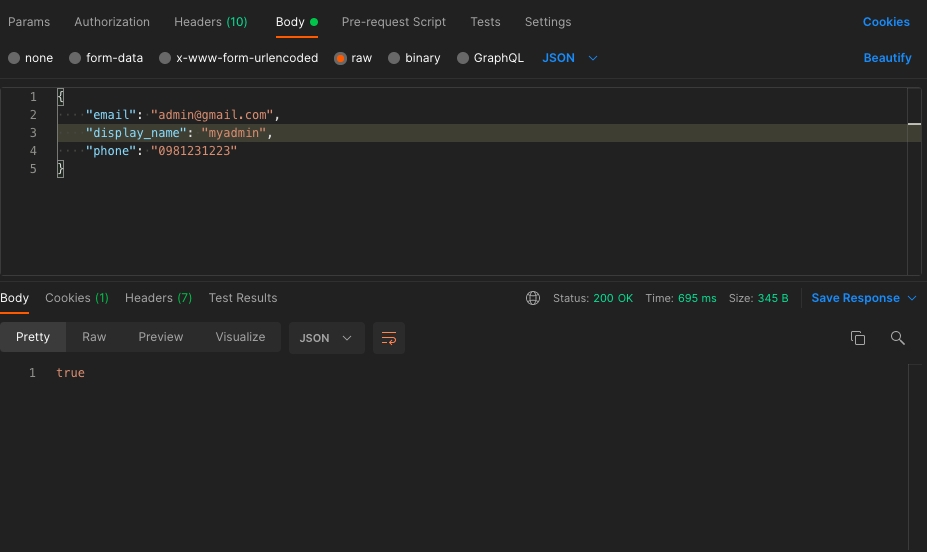Select the response Body tab
927x552 pixels.
point(14,298)
